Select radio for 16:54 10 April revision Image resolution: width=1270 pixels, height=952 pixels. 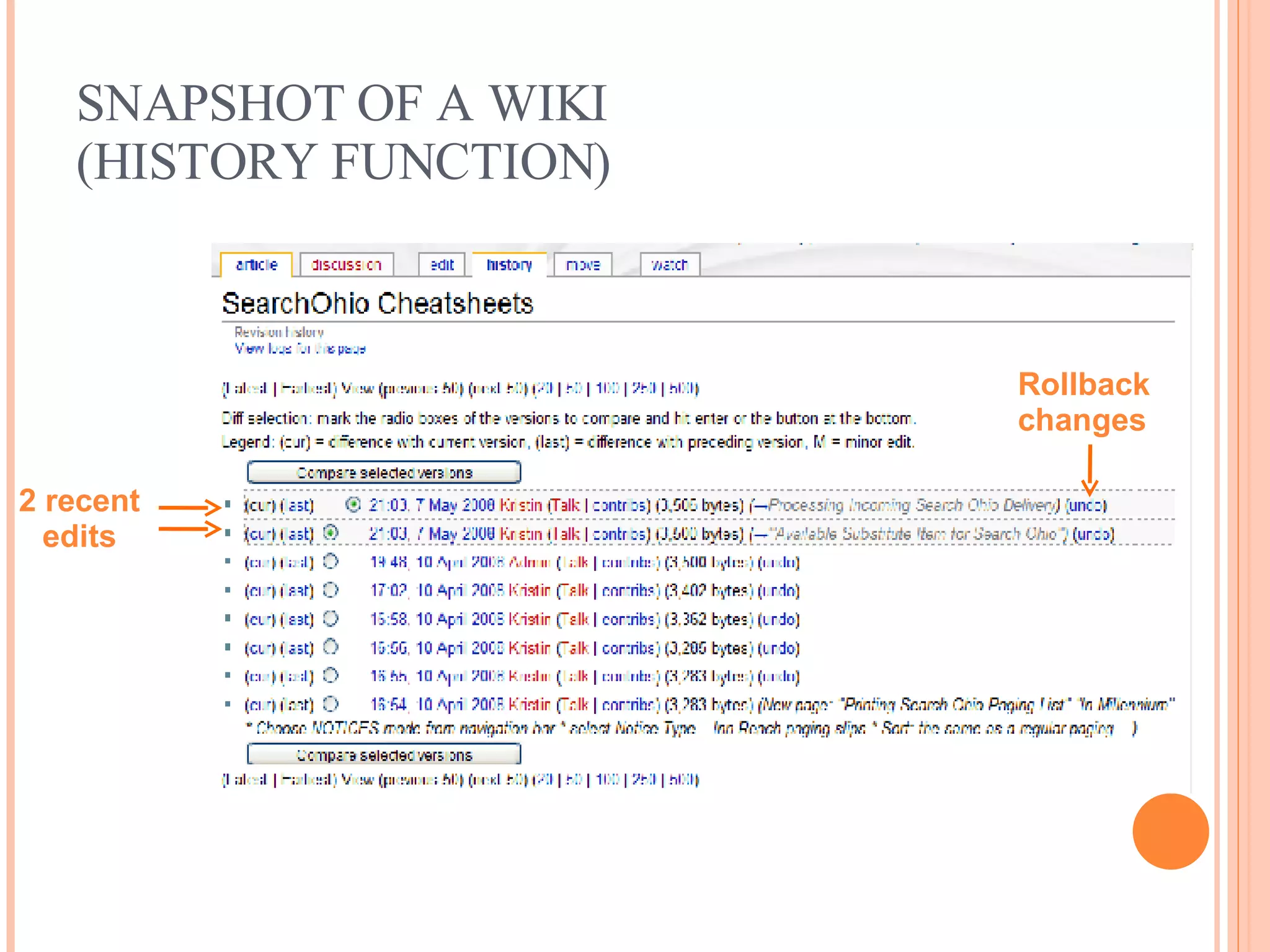331,704
